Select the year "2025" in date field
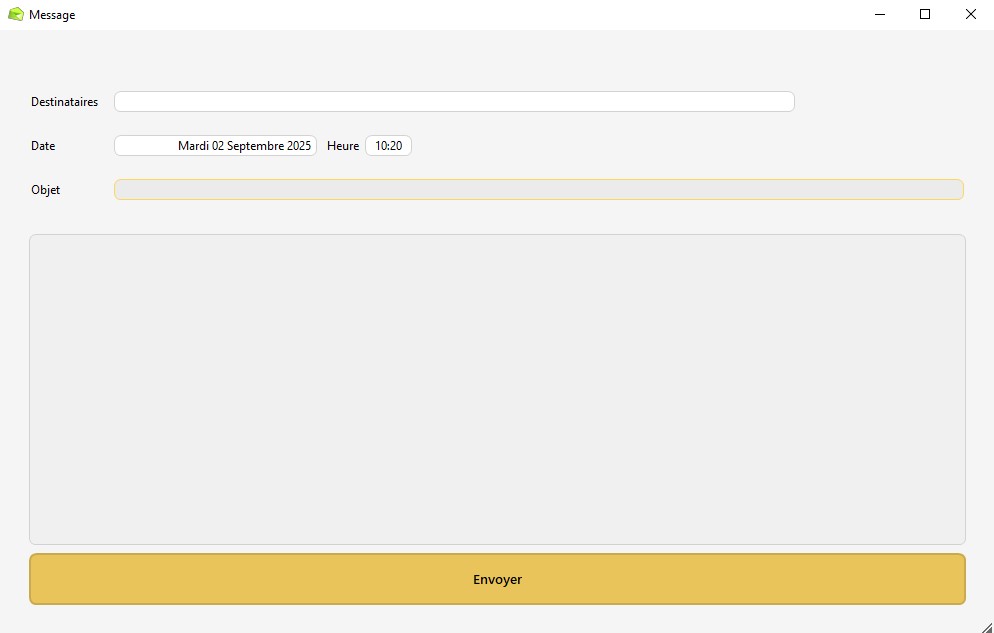The height and width of the screenshot is (633, 994). tap(299, 146)
